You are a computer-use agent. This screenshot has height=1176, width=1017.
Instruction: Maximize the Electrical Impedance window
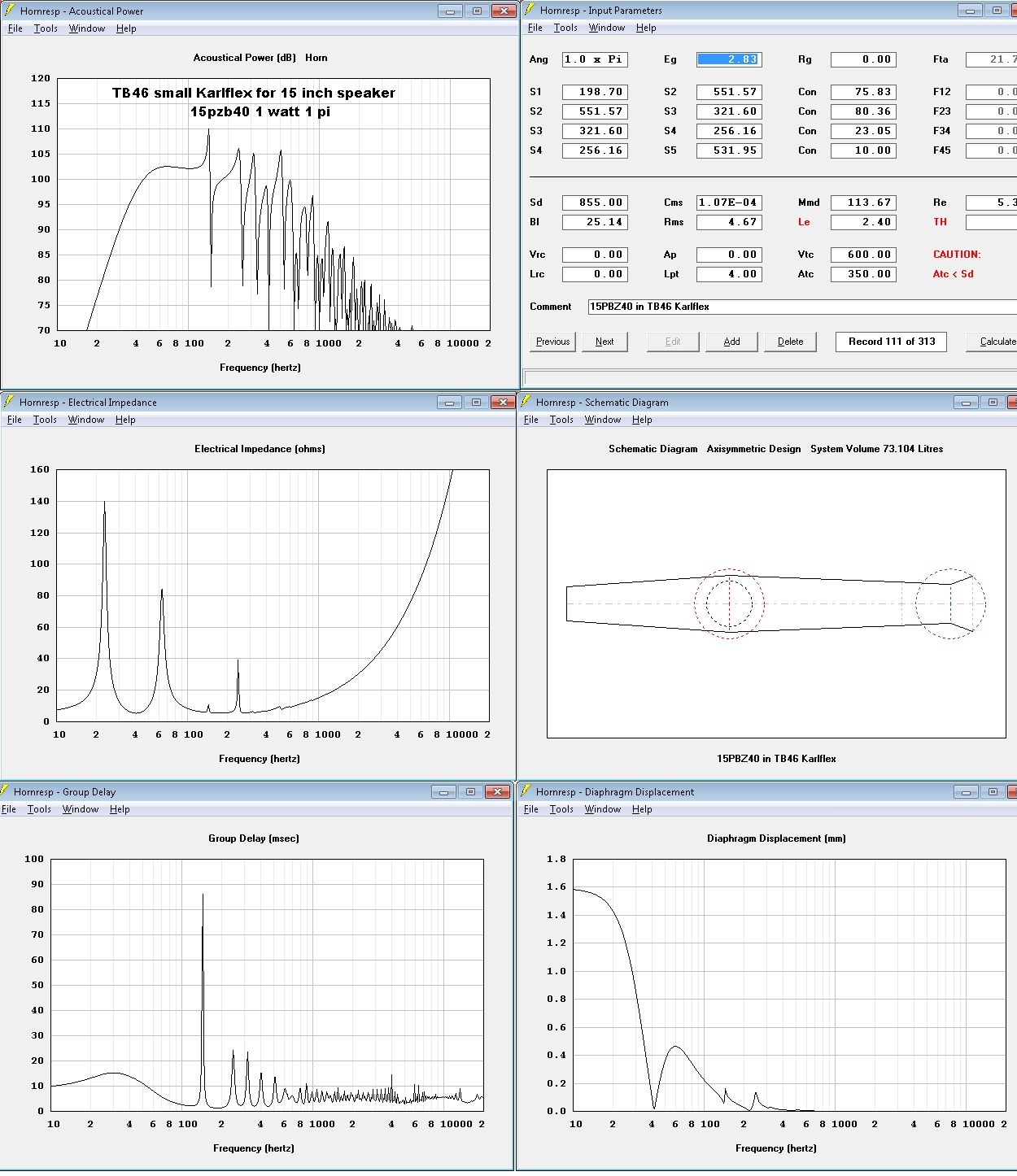click(x=476, y=402)
